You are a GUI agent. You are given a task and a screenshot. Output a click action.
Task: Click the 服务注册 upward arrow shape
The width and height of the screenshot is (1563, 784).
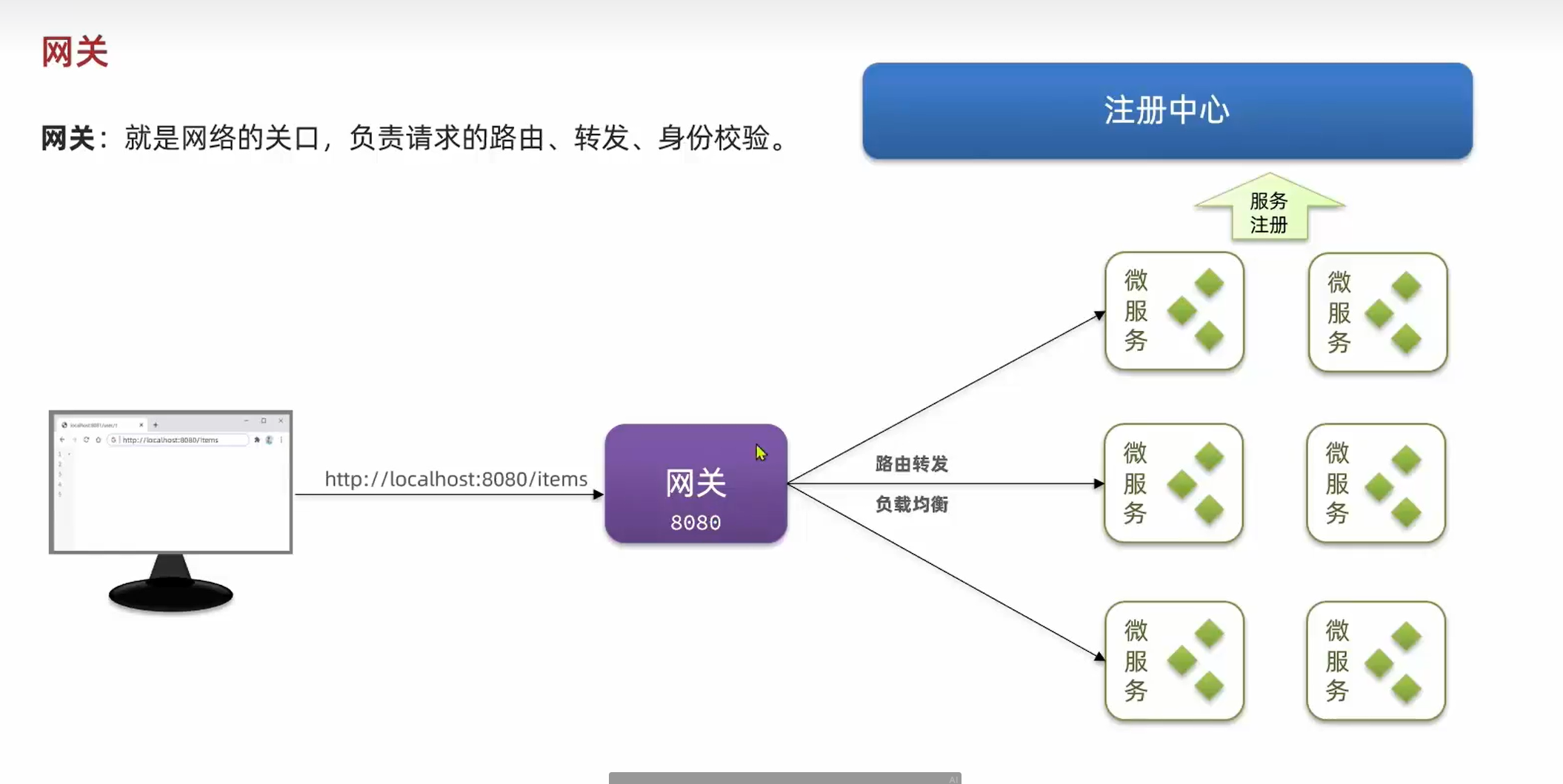coord(1270,207)
